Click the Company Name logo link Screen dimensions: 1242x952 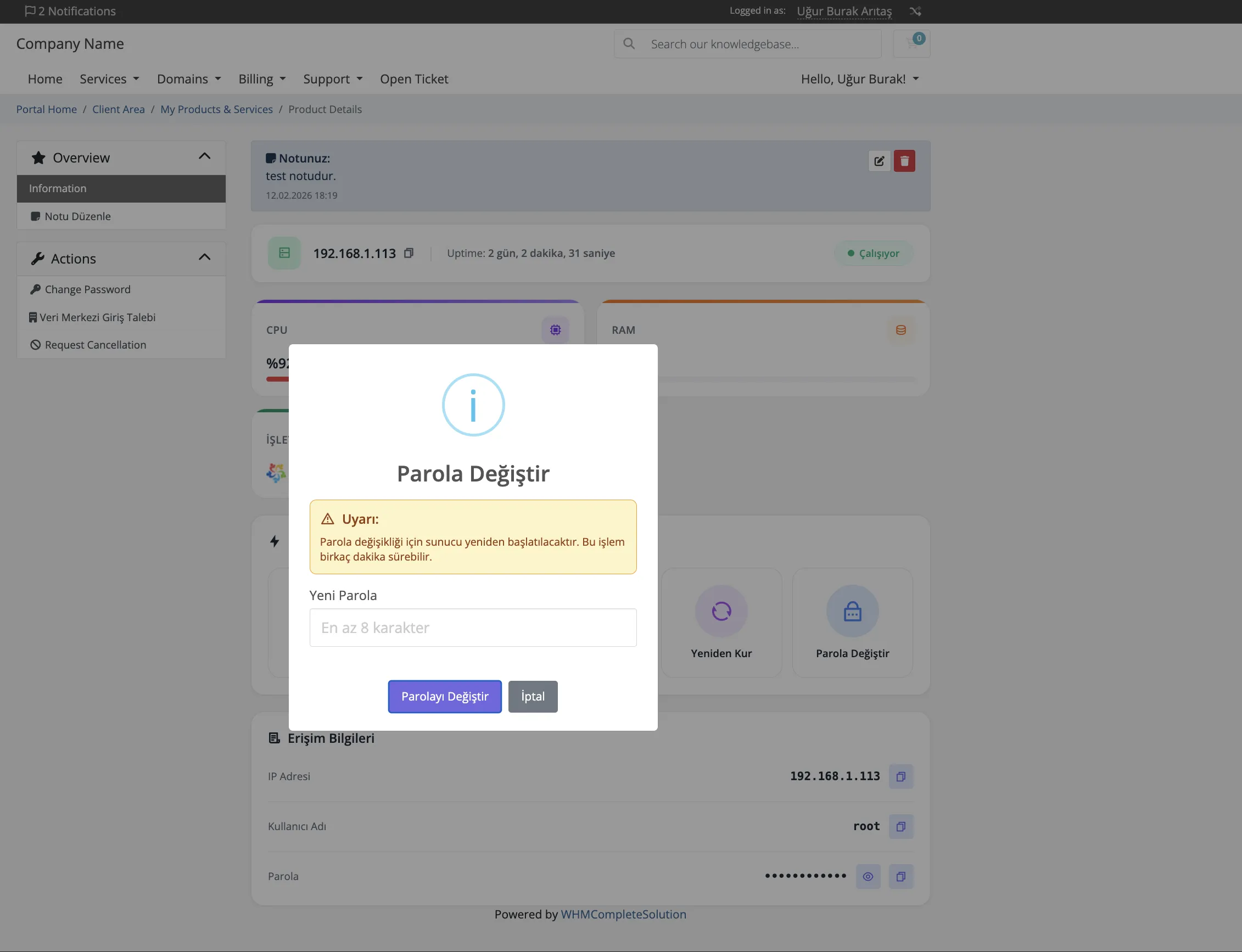pyautogui.click(x=70, y=43)
